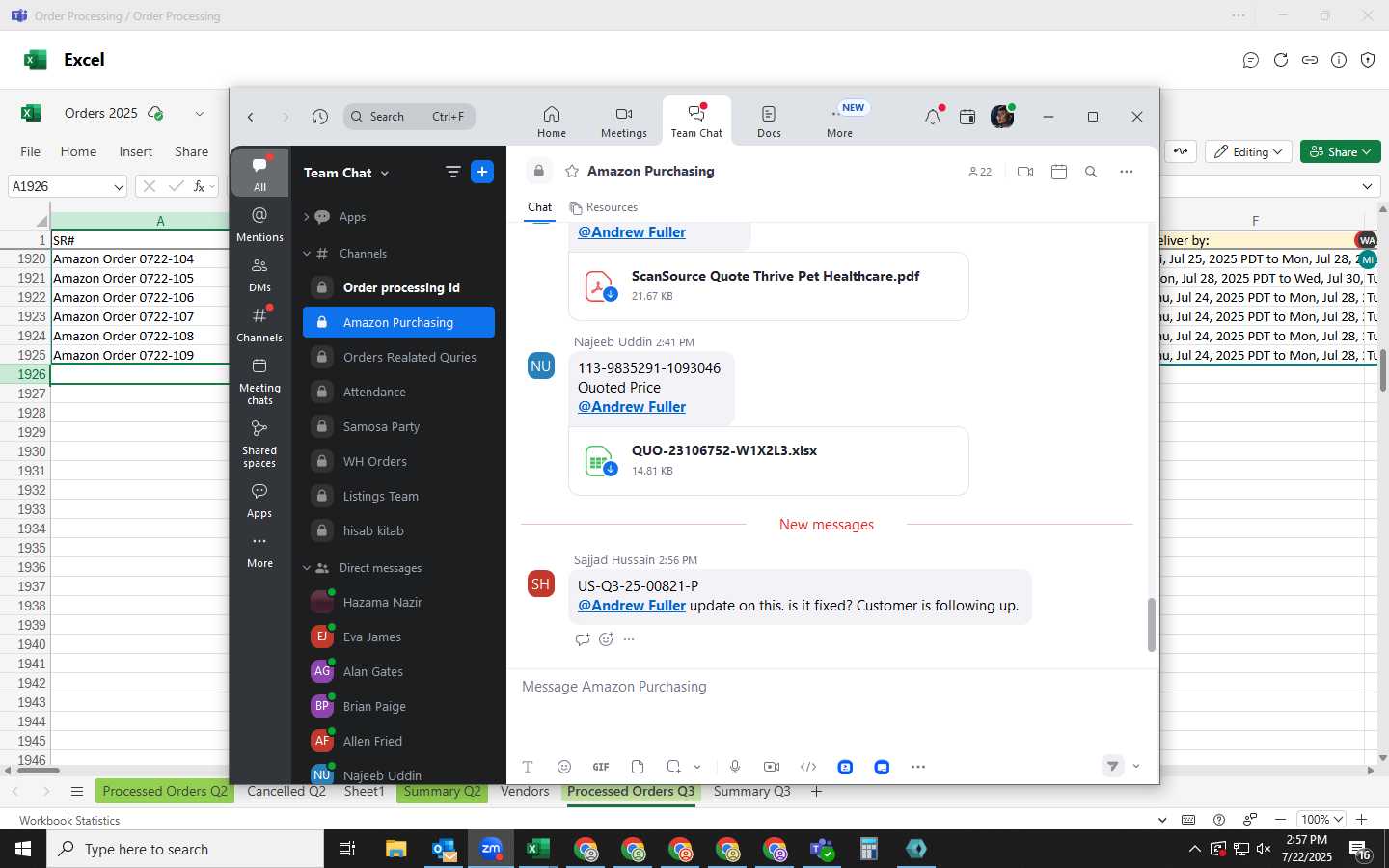1389x868 pixels.
Task: Open the notifications bell in Zoom
Action: click(x=933, y=117)
